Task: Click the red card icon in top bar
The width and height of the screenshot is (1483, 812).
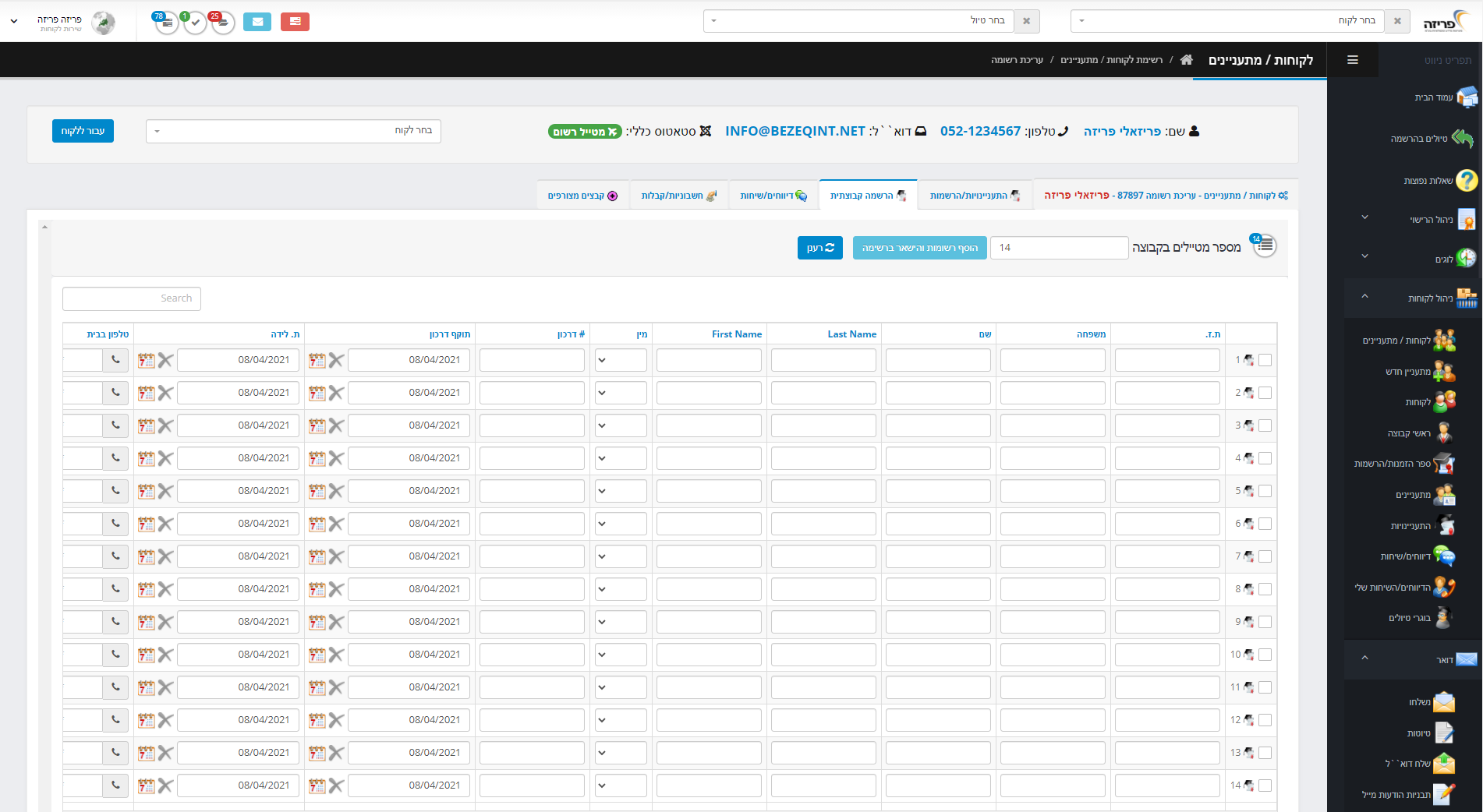Action: 295,22
